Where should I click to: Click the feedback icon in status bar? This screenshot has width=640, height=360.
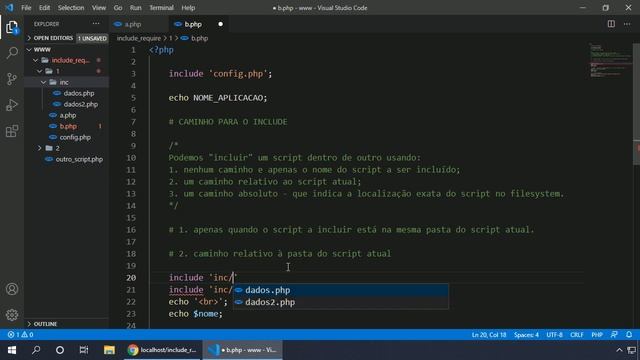(x=614, y=335)
